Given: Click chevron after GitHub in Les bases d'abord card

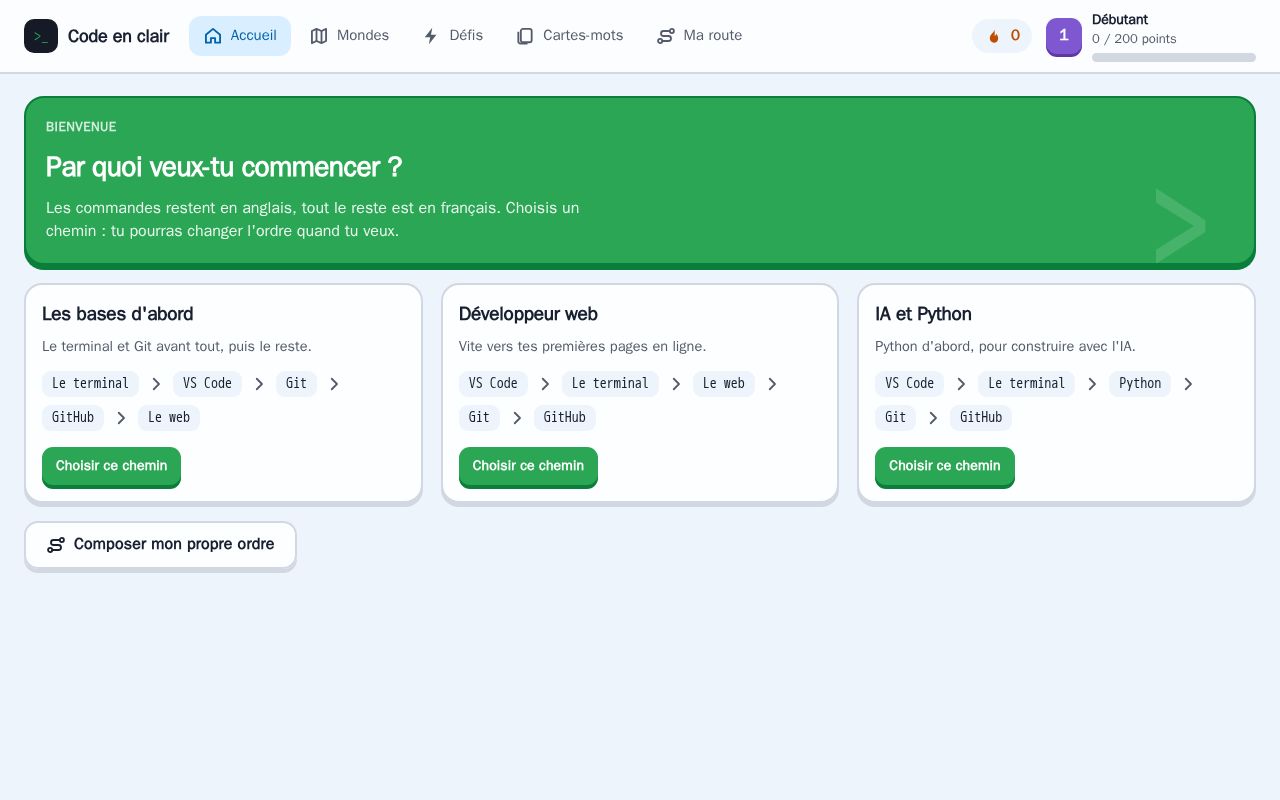Looking at the screenshot, I should click(x=121, y=418).
